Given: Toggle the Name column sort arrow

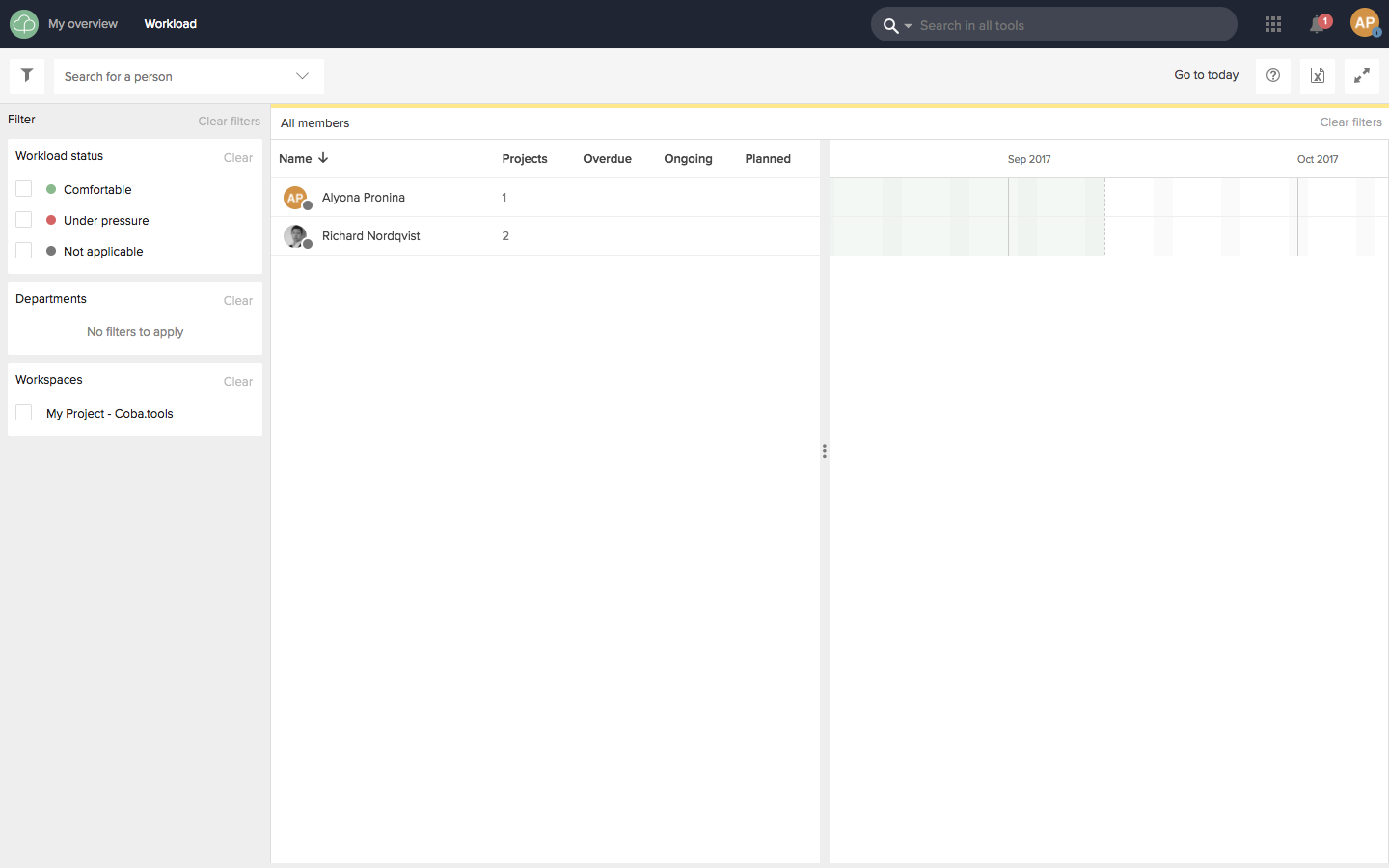Looking at the screenshot, I should click(323, 158).
